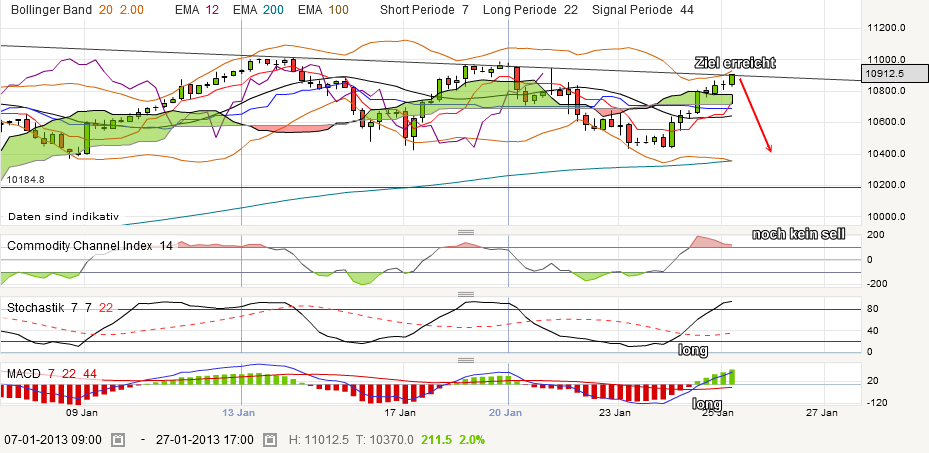Click the end date field 27-01-2013 17:00
This screenshot has height=453, width=929.
(205, 440)
